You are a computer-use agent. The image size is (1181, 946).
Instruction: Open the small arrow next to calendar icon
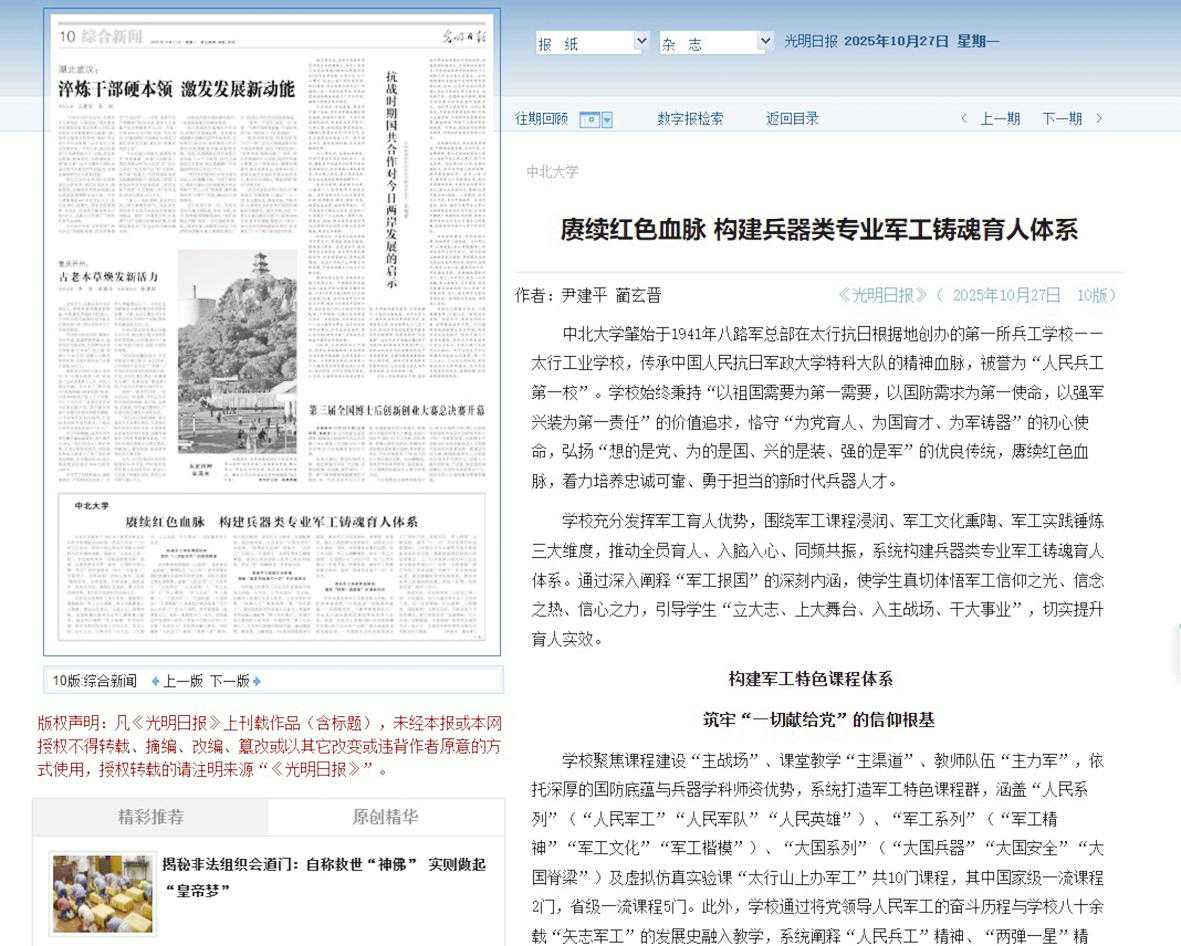tap(607, 119)
